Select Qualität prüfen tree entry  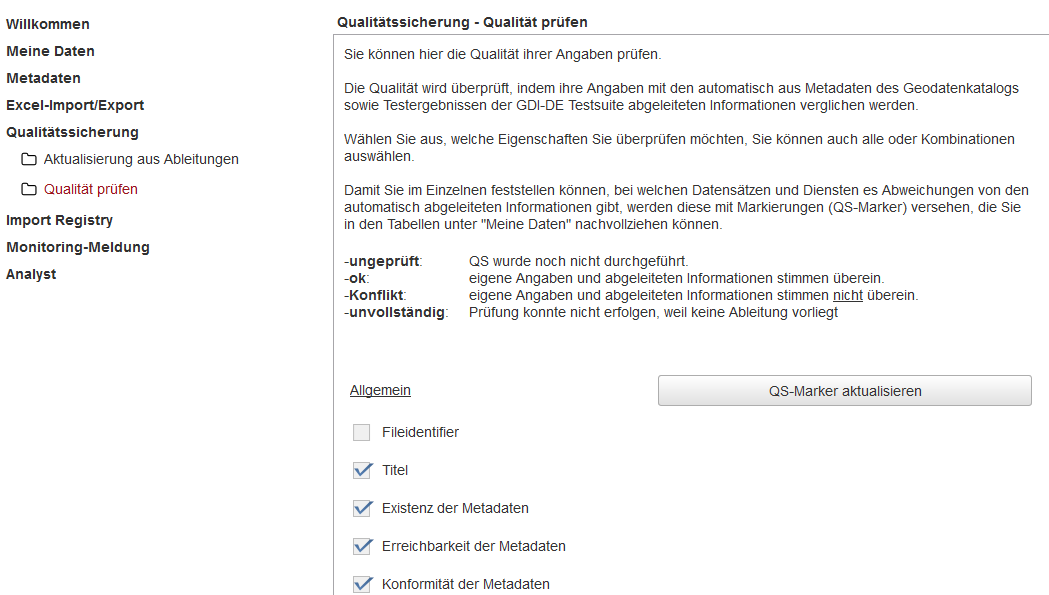[x=91, y=189]
